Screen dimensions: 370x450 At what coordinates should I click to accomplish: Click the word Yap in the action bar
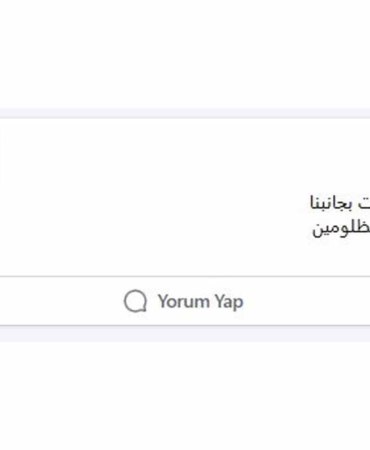(x=229, y=302)
